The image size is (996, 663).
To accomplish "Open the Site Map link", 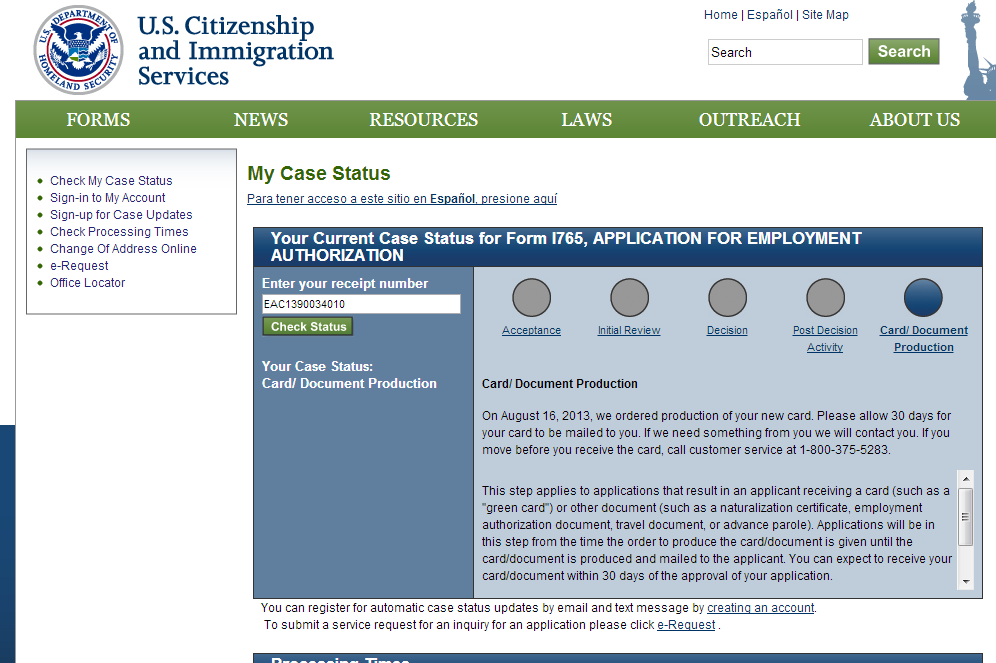I will pos(825,15).
